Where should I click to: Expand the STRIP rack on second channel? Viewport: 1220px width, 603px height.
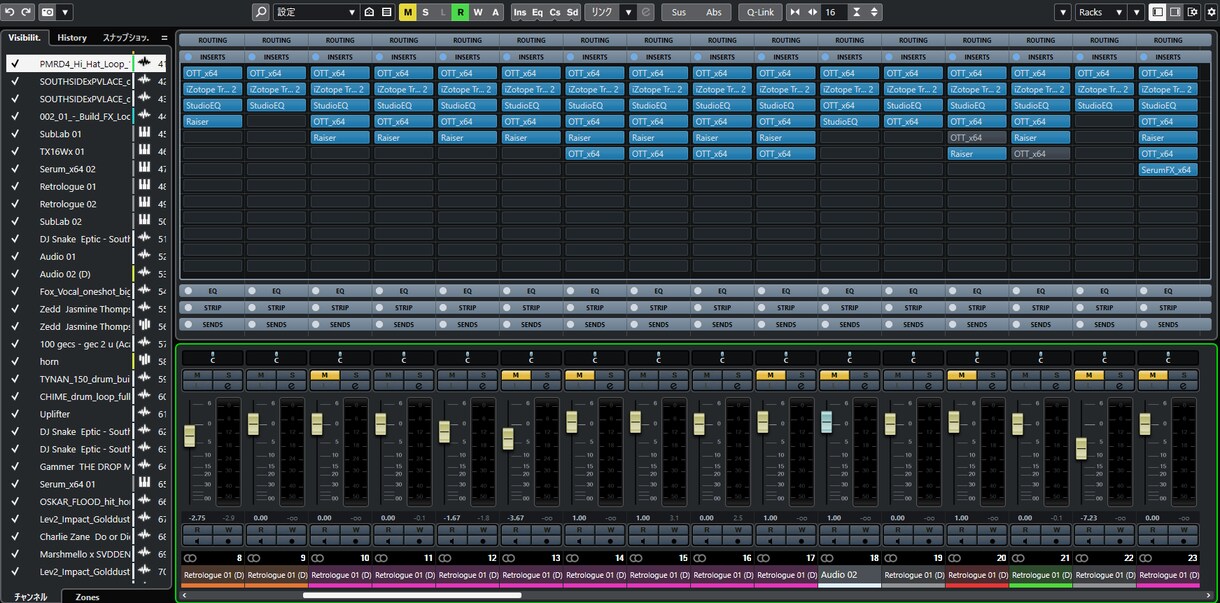(x=276, y=308)
